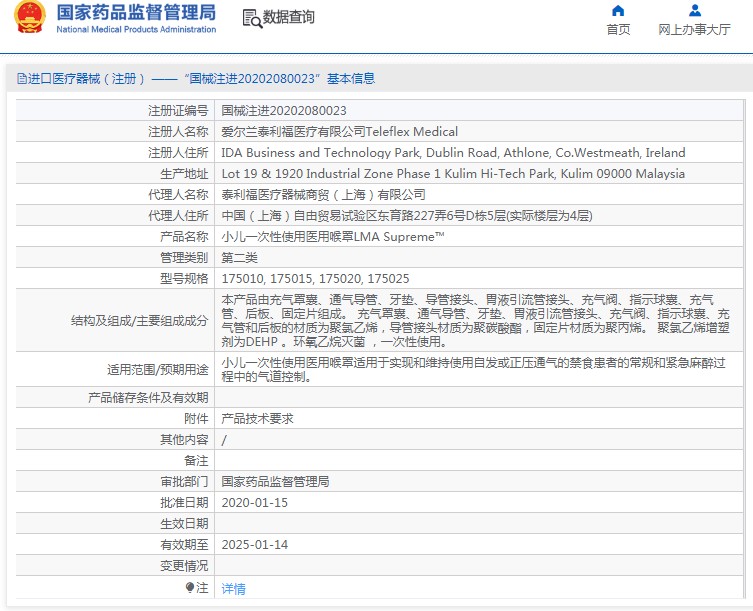Click the 附件 label

pos(196,419)
